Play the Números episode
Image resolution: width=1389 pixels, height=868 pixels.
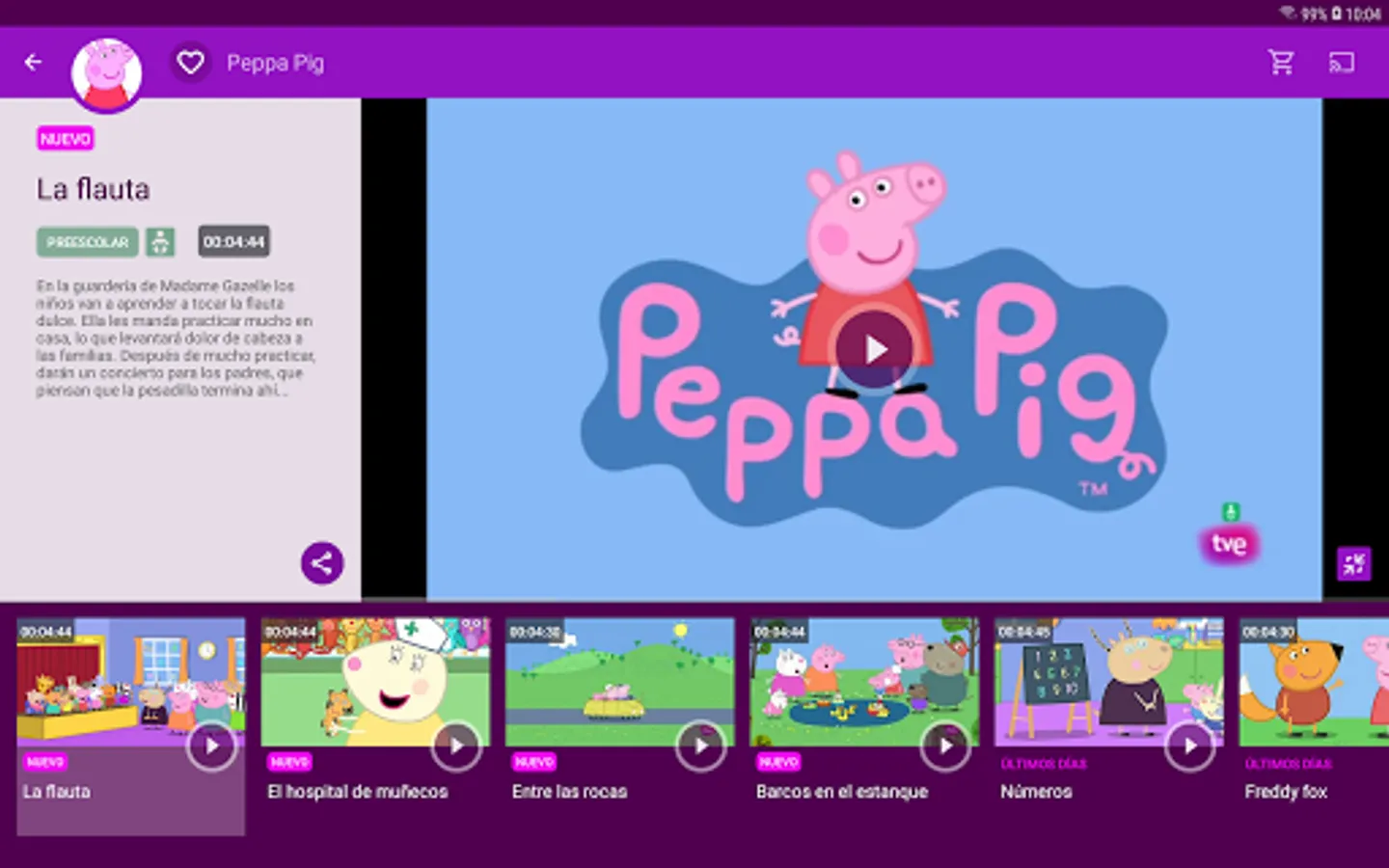(1190, 746)
